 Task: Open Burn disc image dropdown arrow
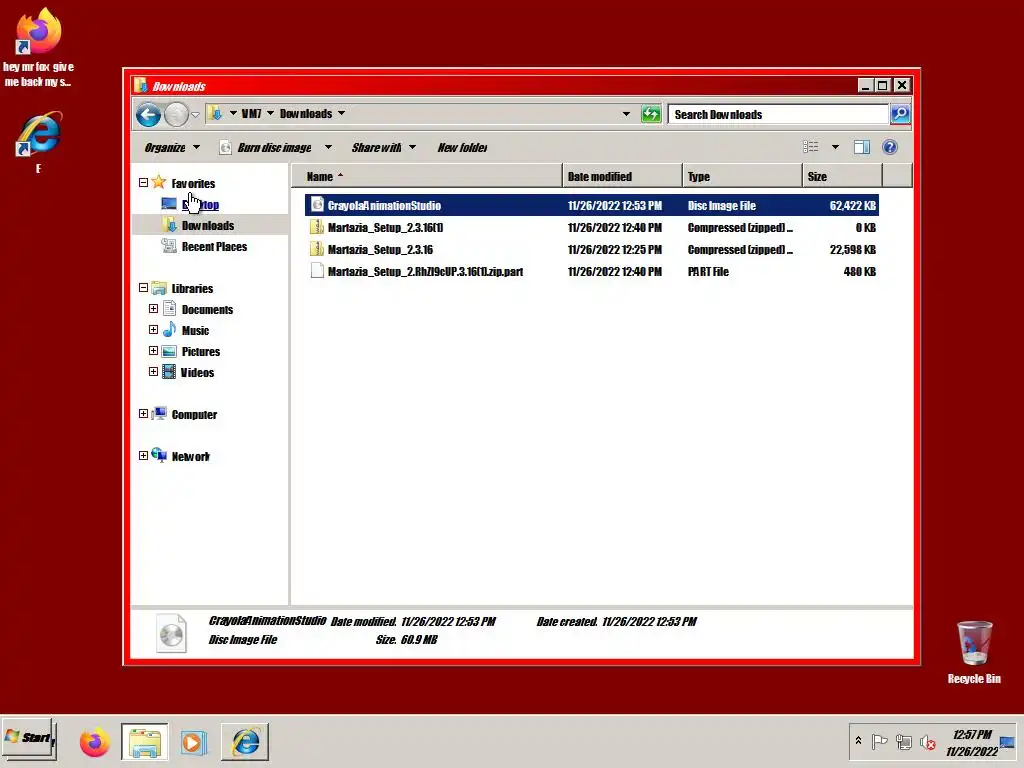coord(328,148)
